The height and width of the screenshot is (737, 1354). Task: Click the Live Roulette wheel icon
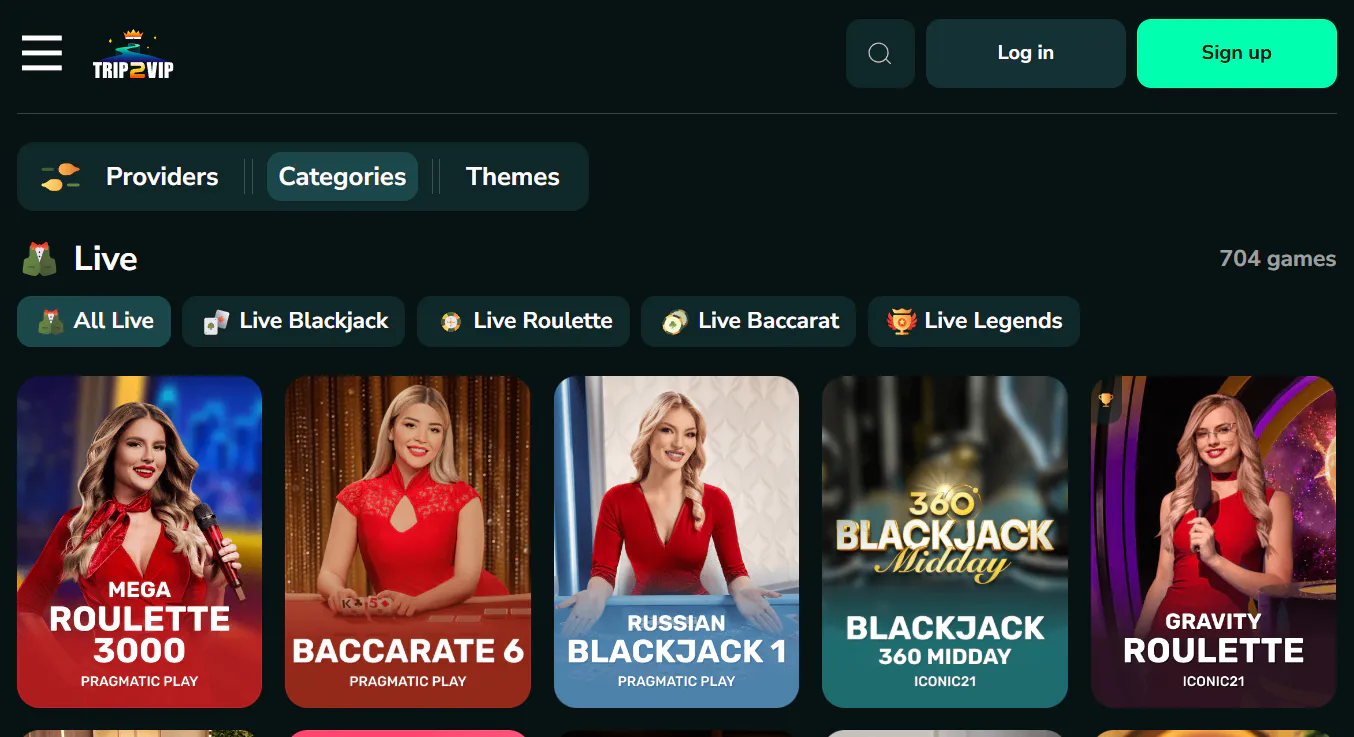pyautogui.click(x=450, y=322)
